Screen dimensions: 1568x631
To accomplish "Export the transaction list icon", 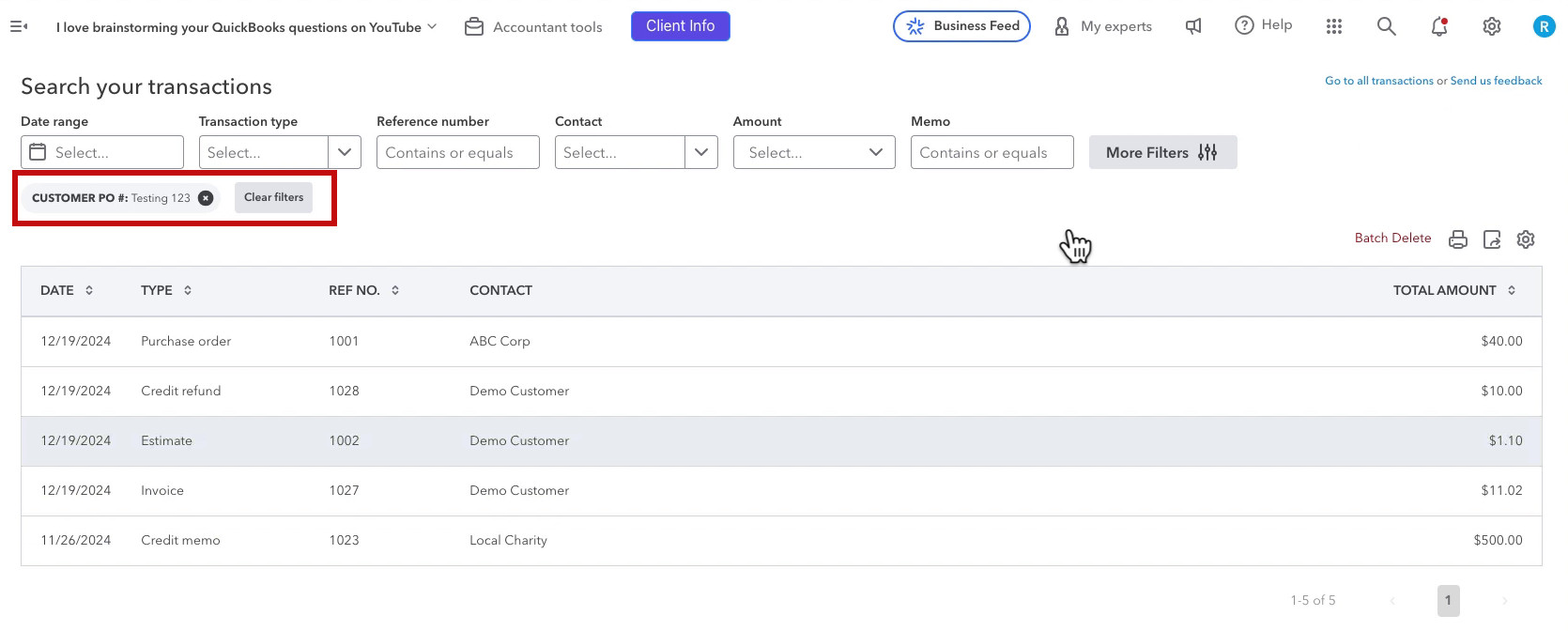I will point(1492,239).
